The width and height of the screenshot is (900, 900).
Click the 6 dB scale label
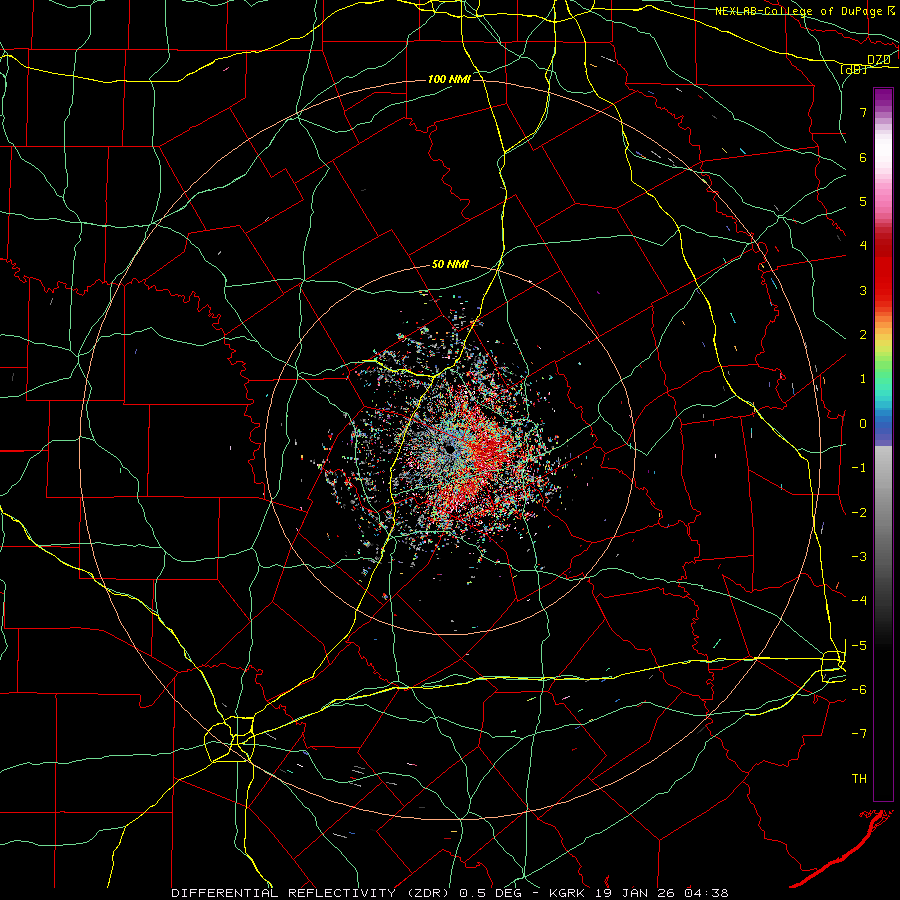pos(863,157)
